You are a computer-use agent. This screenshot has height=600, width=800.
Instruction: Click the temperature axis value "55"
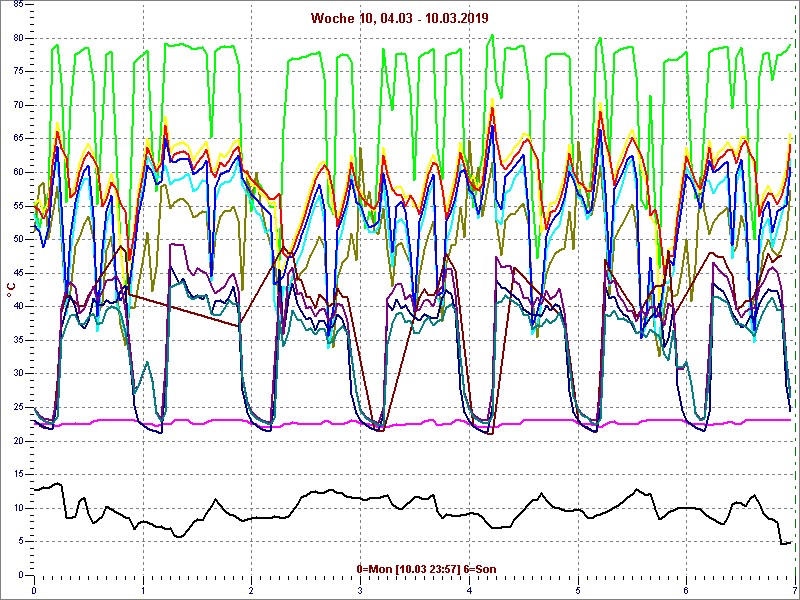(17, 206)
